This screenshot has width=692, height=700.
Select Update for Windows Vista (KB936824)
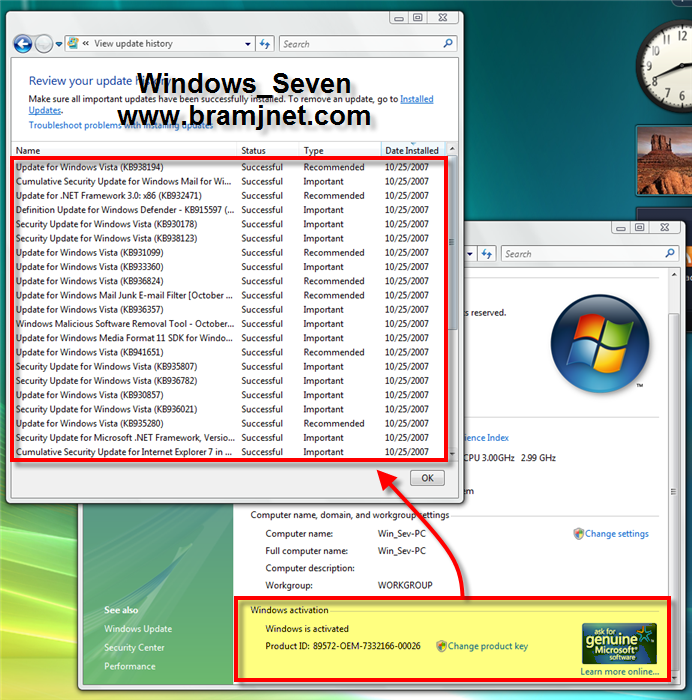coord(229,281)
